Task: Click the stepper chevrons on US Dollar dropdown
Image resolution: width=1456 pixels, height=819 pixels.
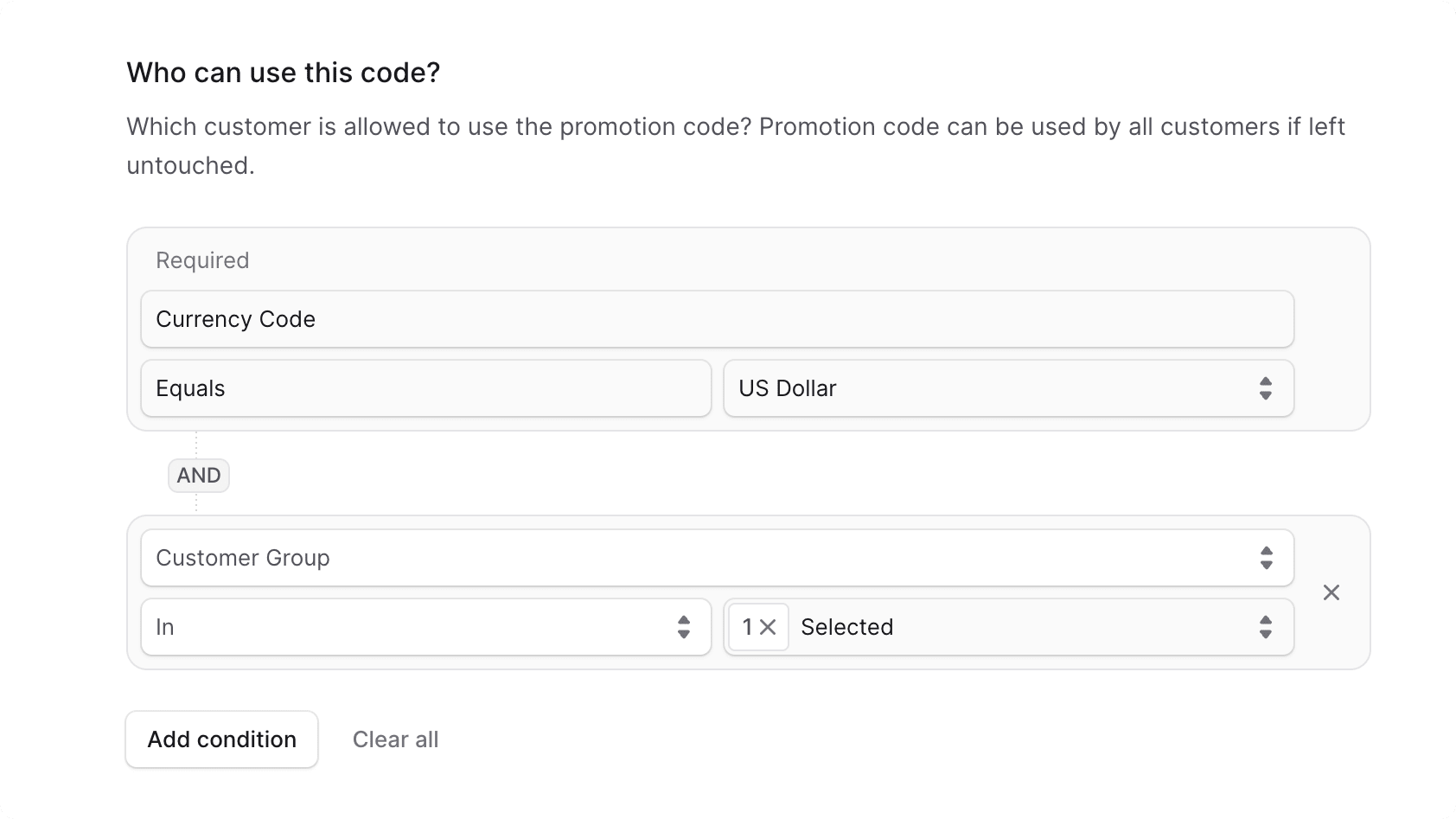Action: 1265,388
